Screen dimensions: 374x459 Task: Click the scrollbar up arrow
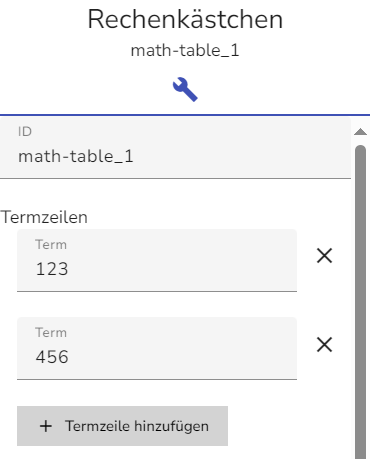360,132
